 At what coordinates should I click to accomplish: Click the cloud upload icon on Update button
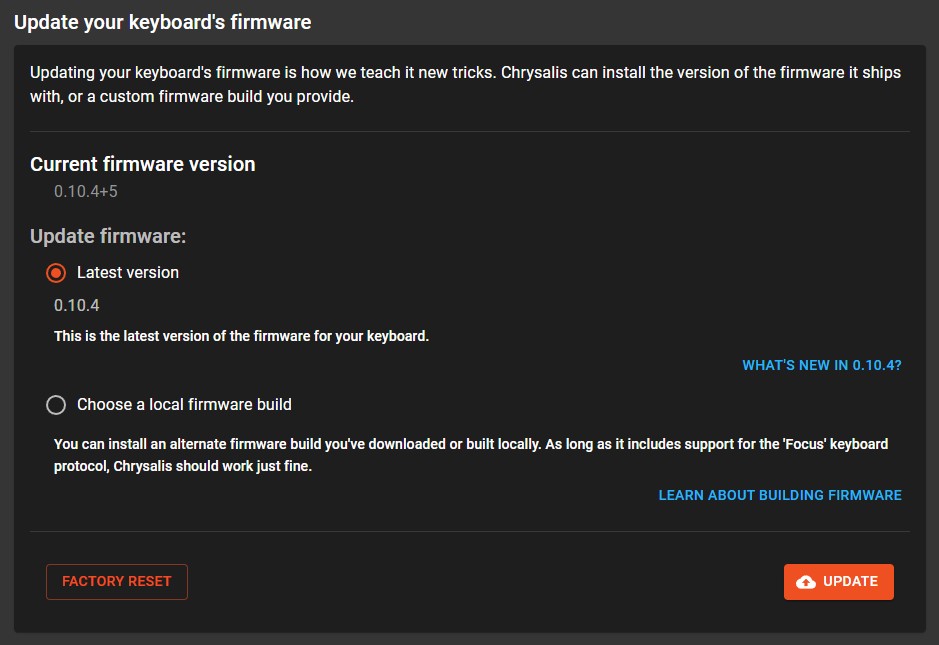(x=805, y=581)
